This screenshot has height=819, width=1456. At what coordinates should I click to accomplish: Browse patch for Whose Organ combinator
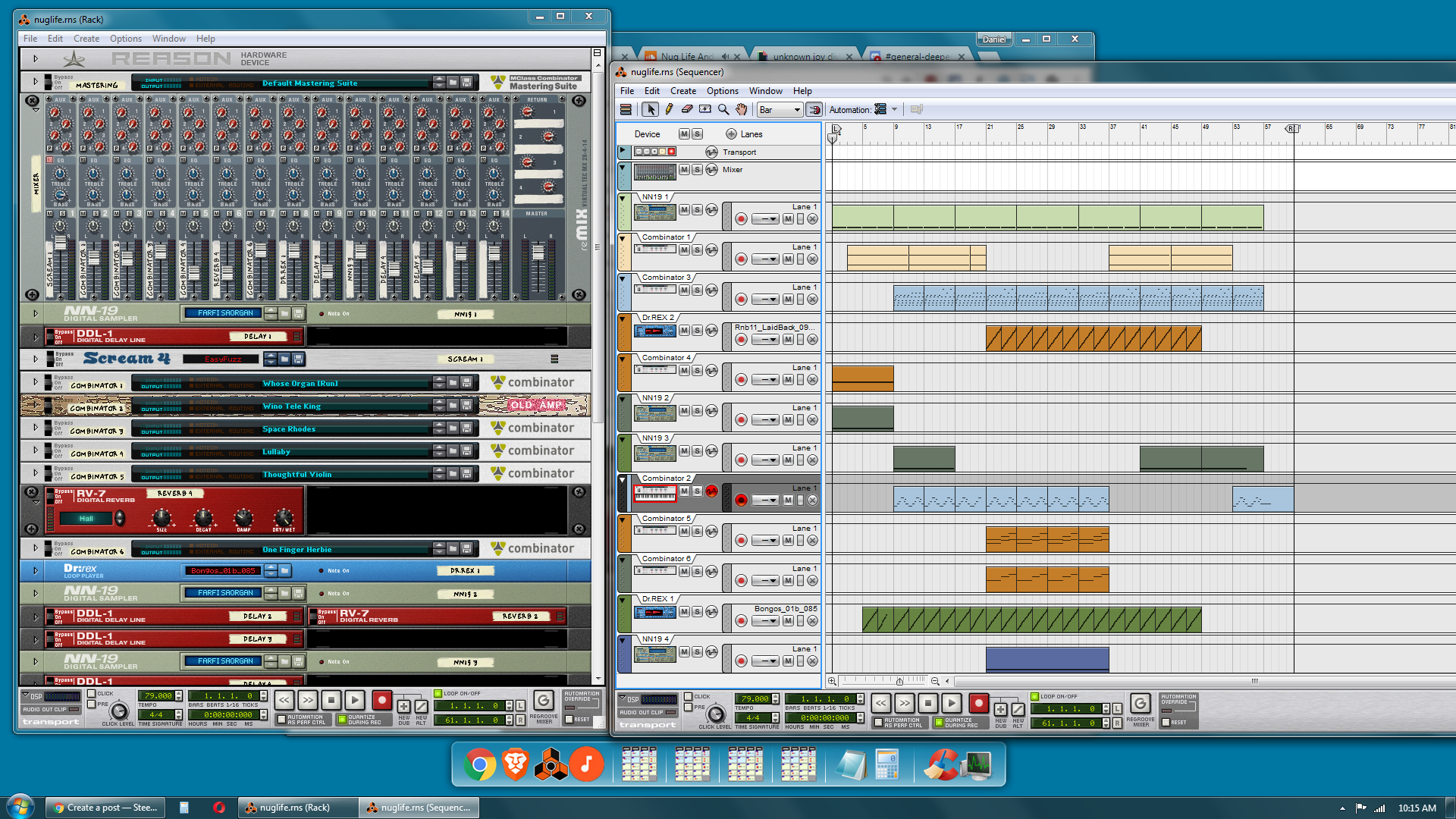pyautogui.click(x=453, y=383)
